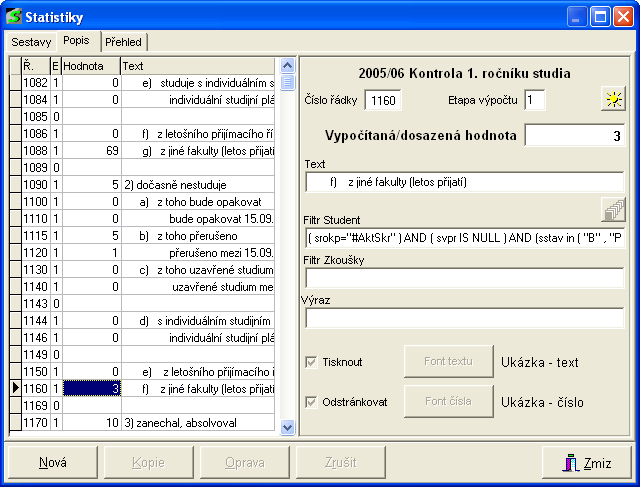Click the 'Ukázka - text' sample label
Image resolution: width=640 pixels, height=487 pixels.
[540, 362]
